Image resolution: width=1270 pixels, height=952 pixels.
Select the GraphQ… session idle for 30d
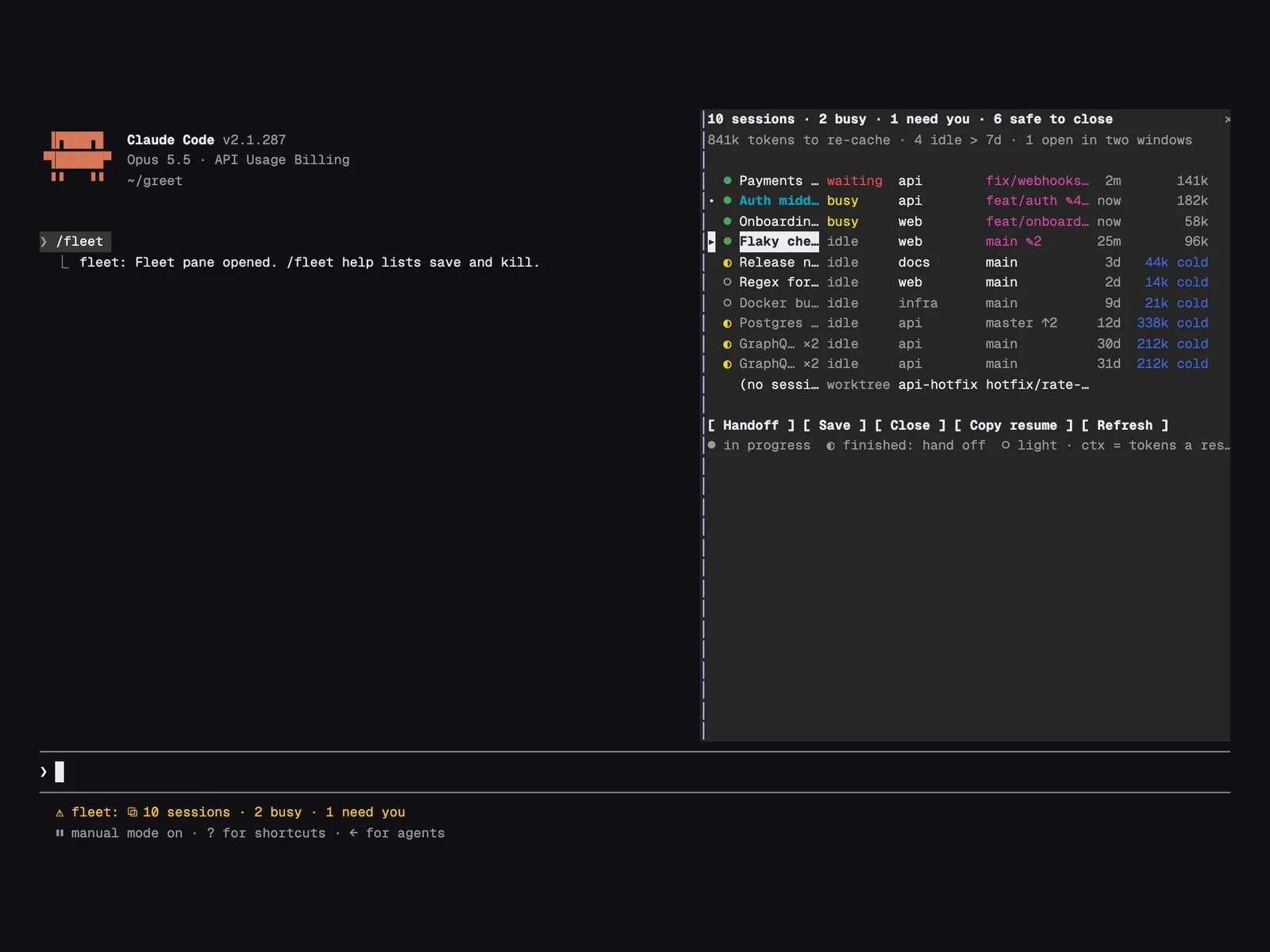coord(779,344)
